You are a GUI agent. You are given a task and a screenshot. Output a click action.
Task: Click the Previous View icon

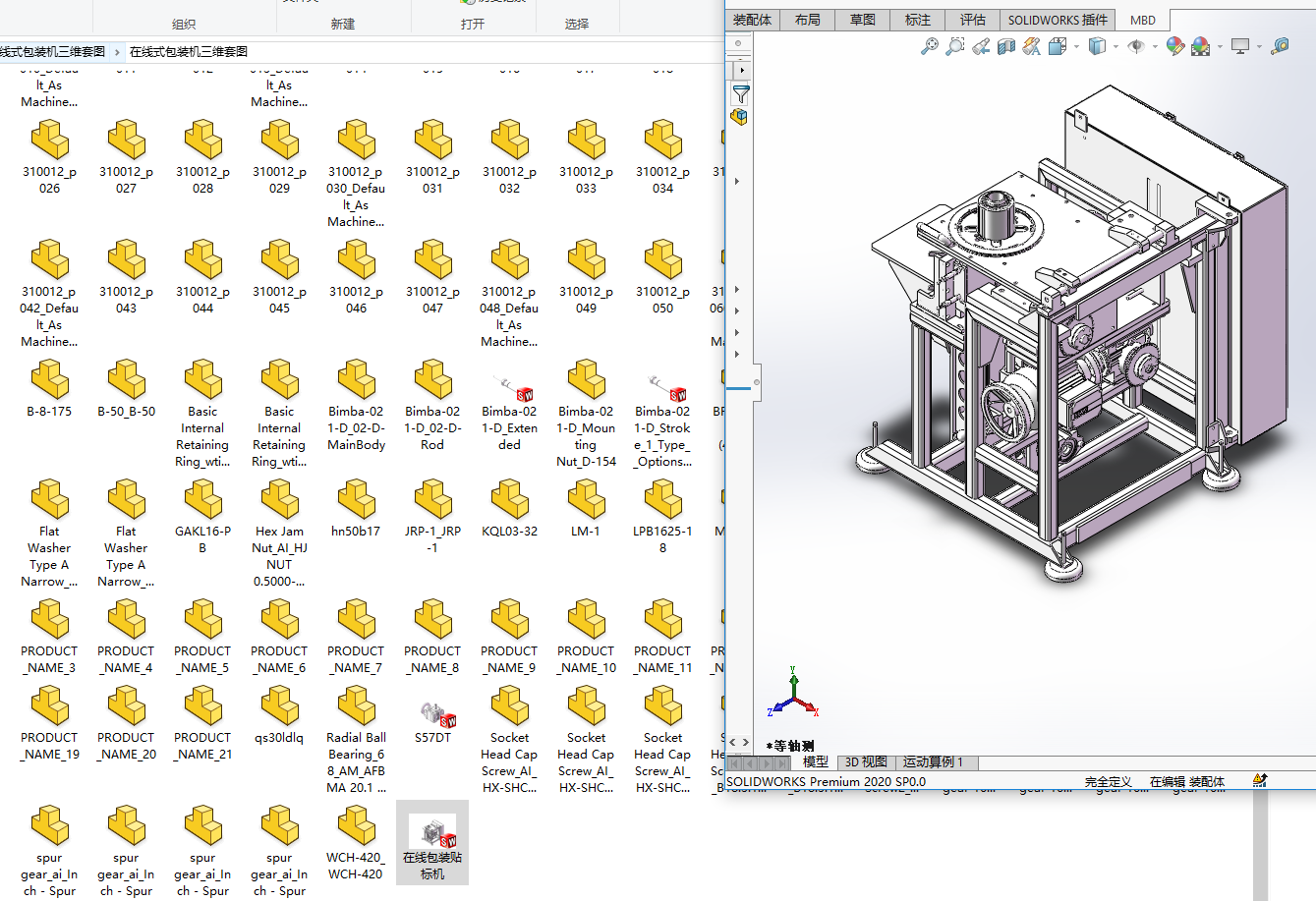(981, 46)
